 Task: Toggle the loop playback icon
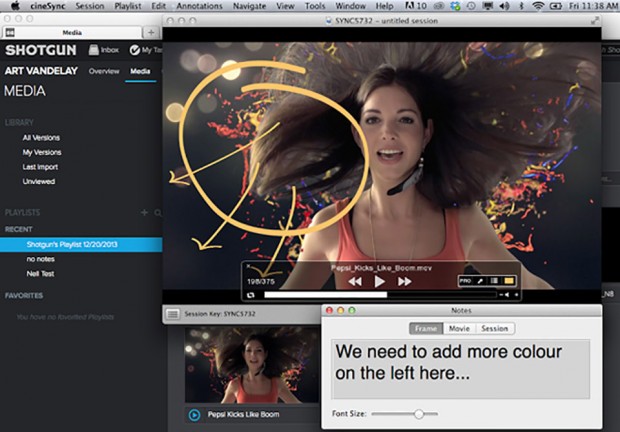pos(251,295)
